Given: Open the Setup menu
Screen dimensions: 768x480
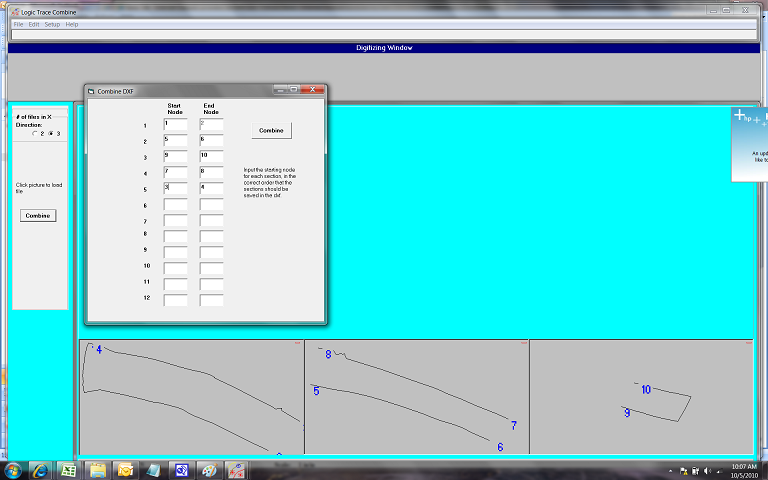Looking at the screenshot, I should pos(52,24).
